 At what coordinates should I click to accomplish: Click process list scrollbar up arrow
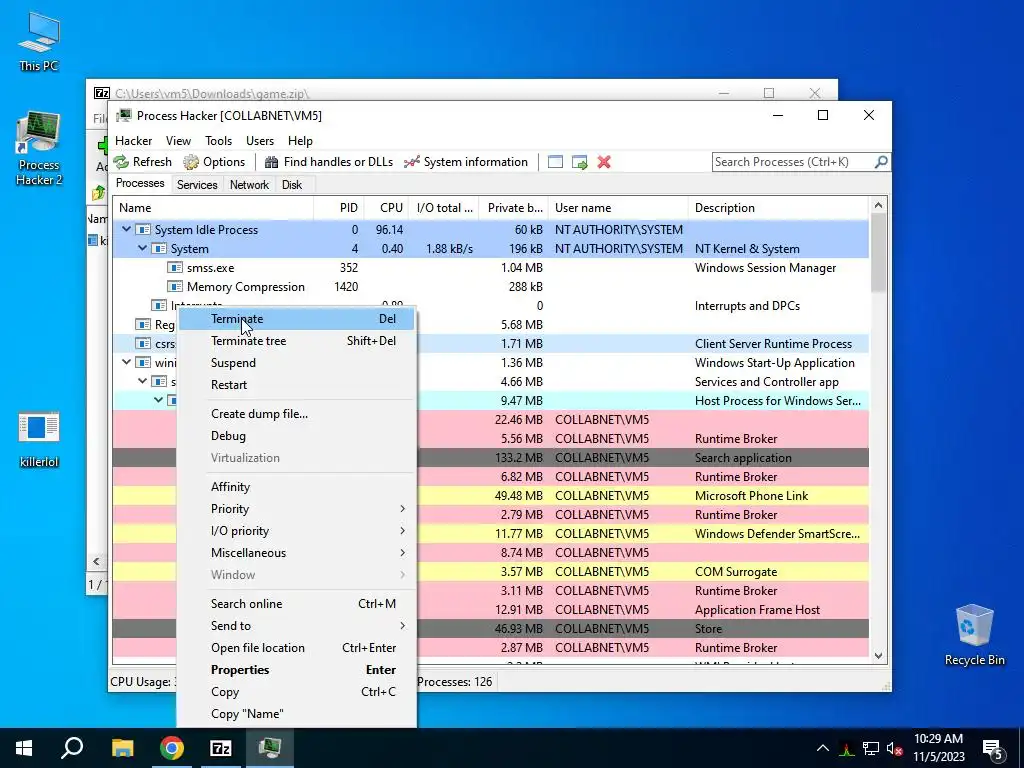(x=878, y=206)
